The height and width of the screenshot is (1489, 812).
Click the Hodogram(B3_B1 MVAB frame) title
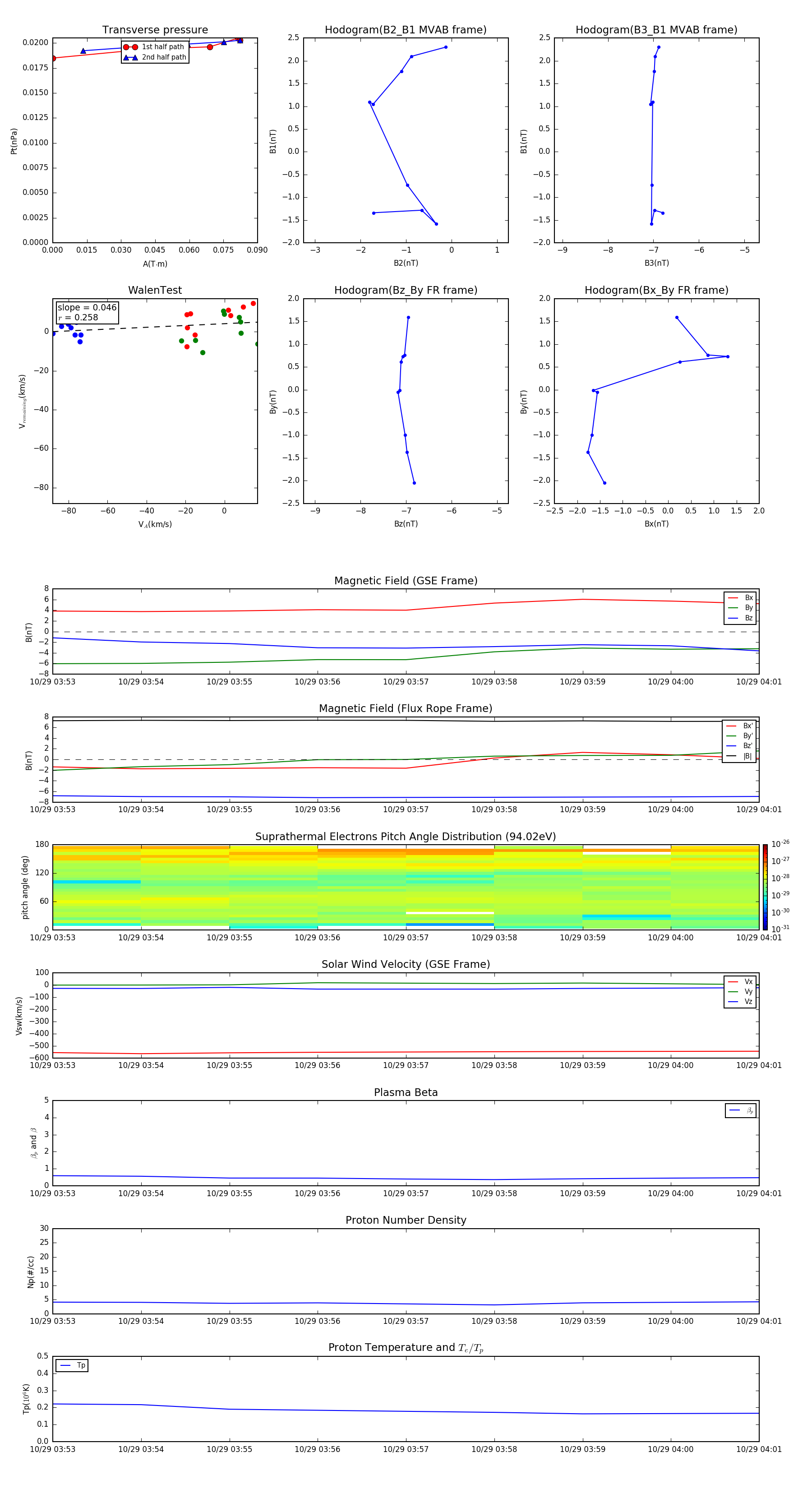coord(656,30)
